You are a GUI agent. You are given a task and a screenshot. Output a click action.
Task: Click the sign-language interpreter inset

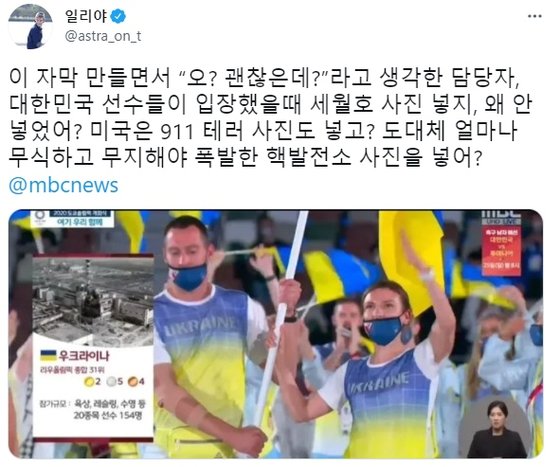pyautogui.click(x=497, y=426)
